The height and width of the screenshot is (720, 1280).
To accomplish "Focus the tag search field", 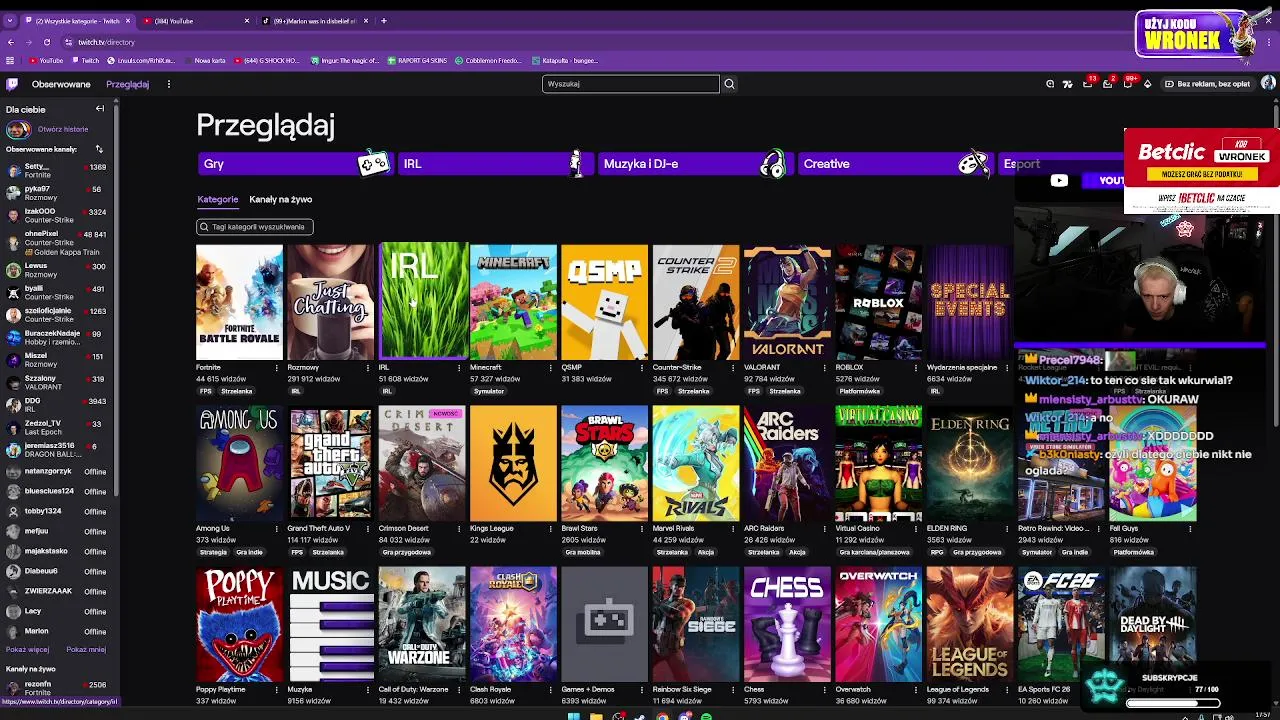I will pyautogui.click(x=255, y=227).
